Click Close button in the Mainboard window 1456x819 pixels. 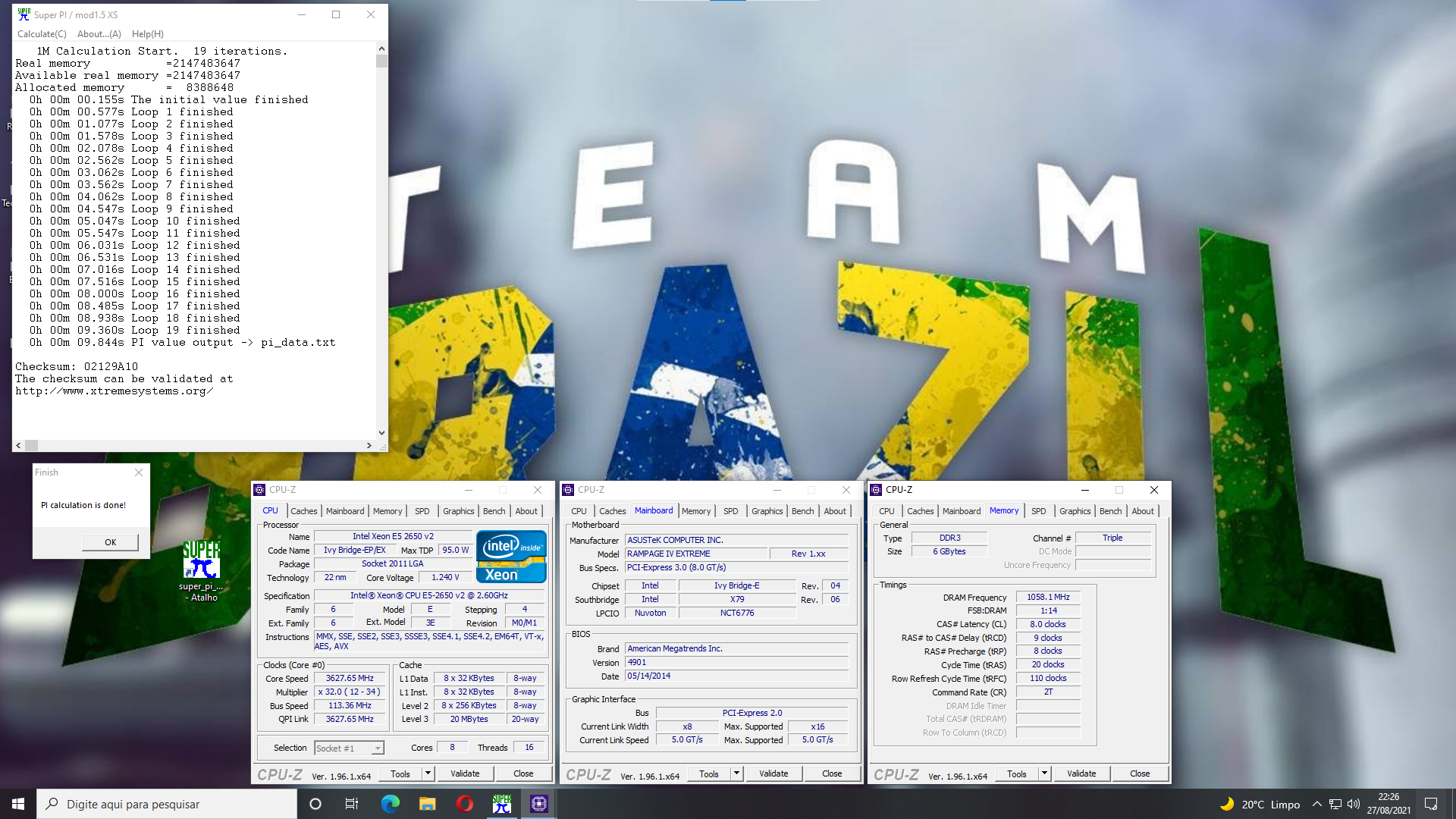(832, 773)
